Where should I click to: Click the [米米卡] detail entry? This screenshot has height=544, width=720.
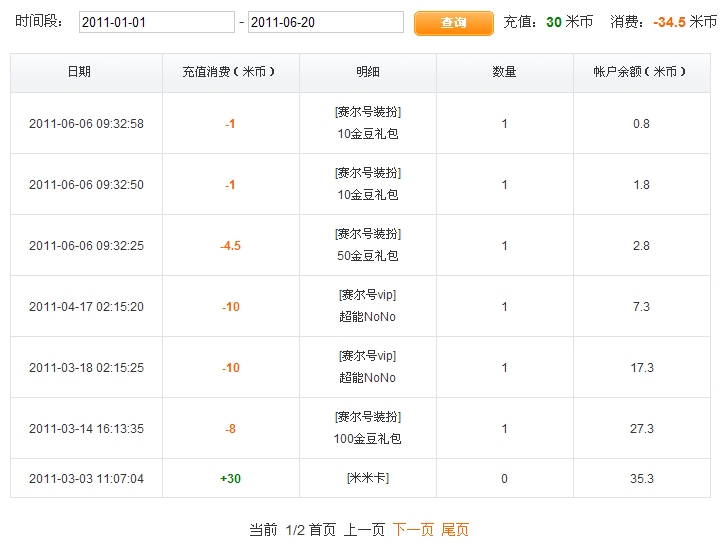click(368, 478)
